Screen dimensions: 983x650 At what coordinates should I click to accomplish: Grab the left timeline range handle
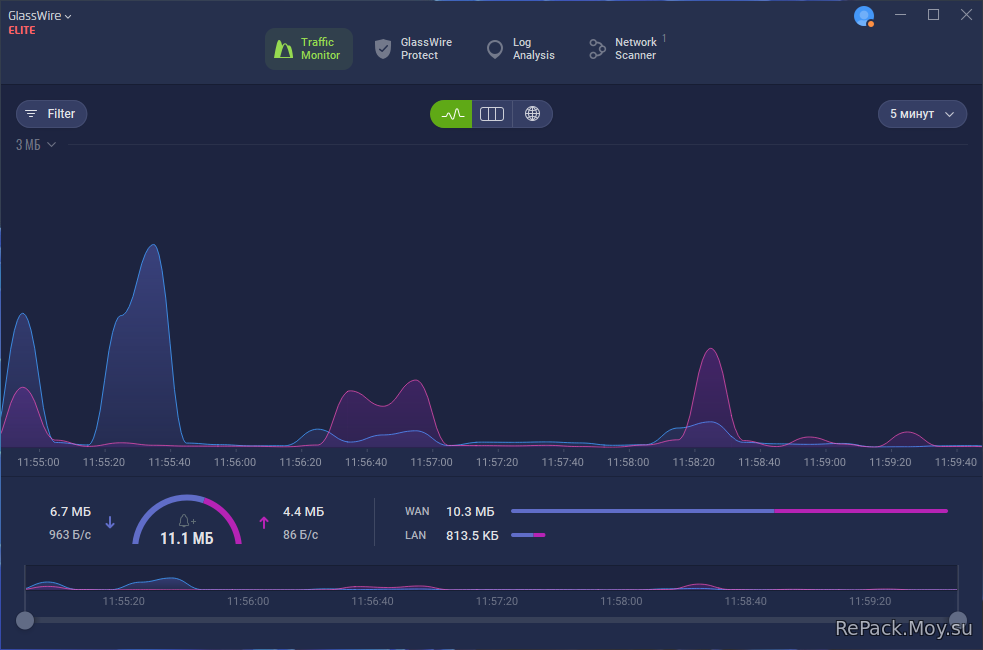[24, 621]
